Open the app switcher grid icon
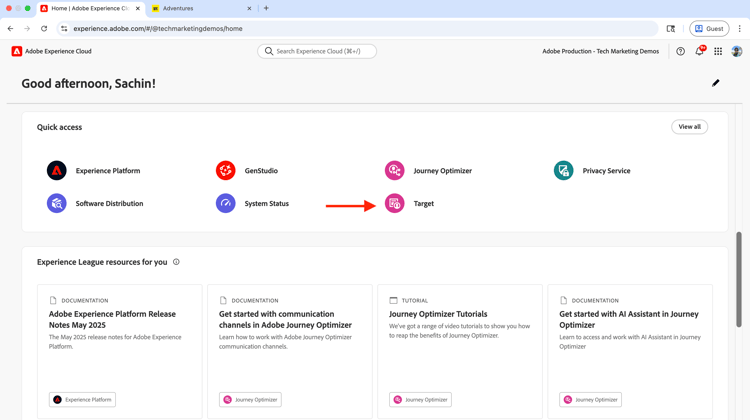750x420 pixels. click(x=718, y=51)
